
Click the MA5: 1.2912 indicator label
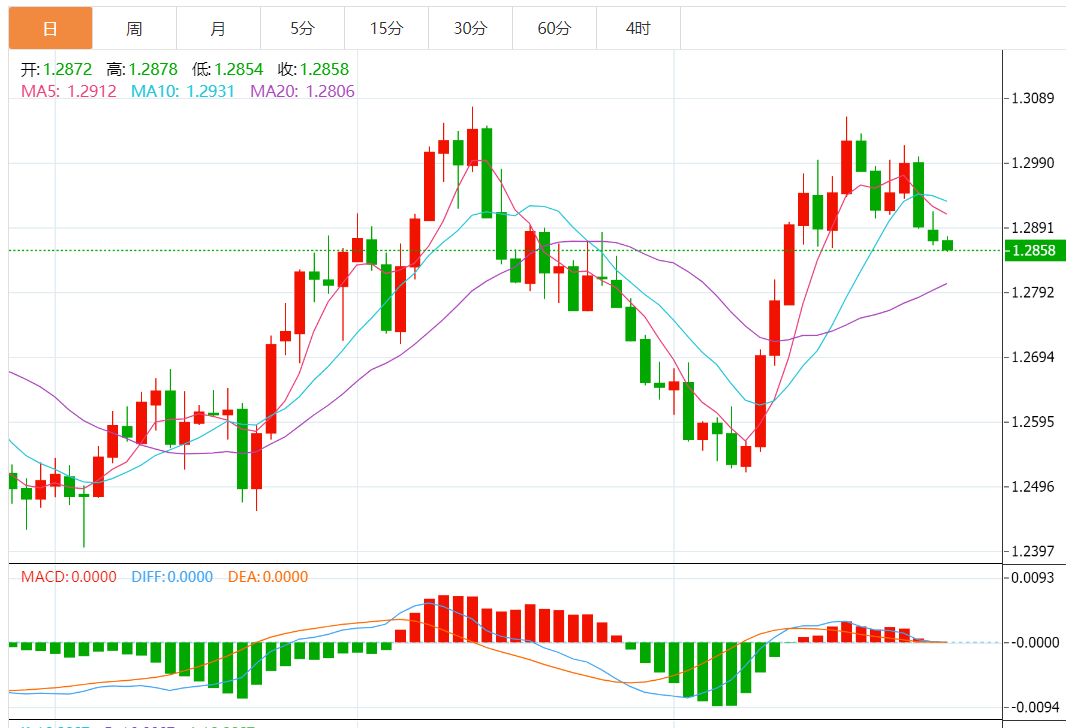click(x=69, y=91)
